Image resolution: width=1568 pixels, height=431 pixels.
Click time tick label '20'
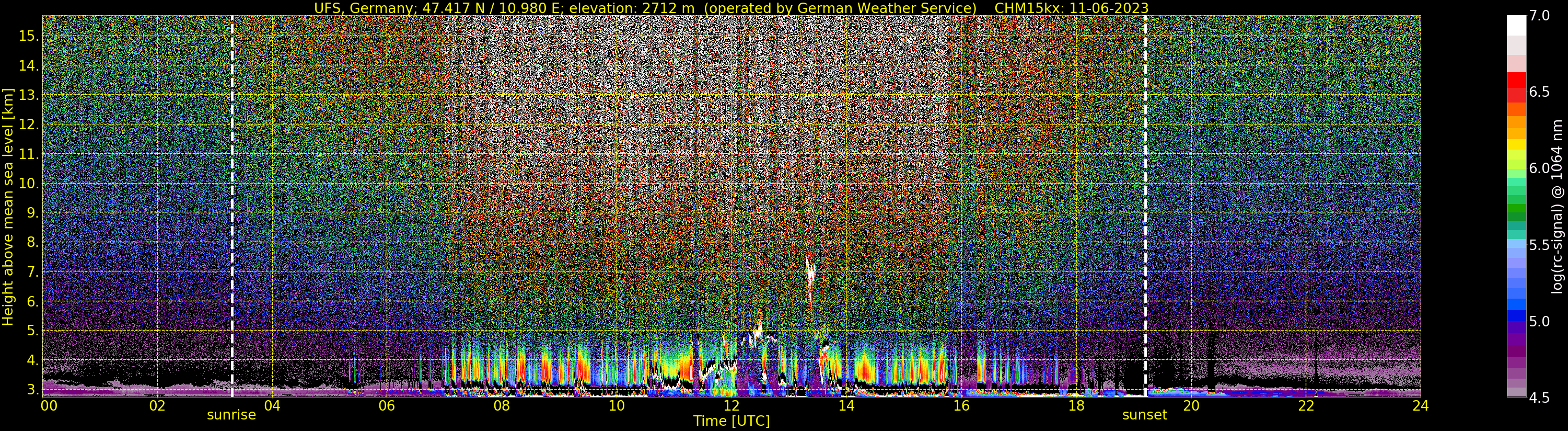1191,406
